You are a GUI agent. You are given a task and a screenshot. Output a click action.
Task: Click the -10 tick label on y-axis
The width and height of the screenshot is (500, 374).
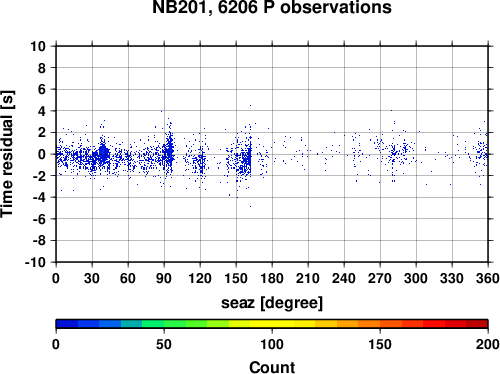click(35, 263)
